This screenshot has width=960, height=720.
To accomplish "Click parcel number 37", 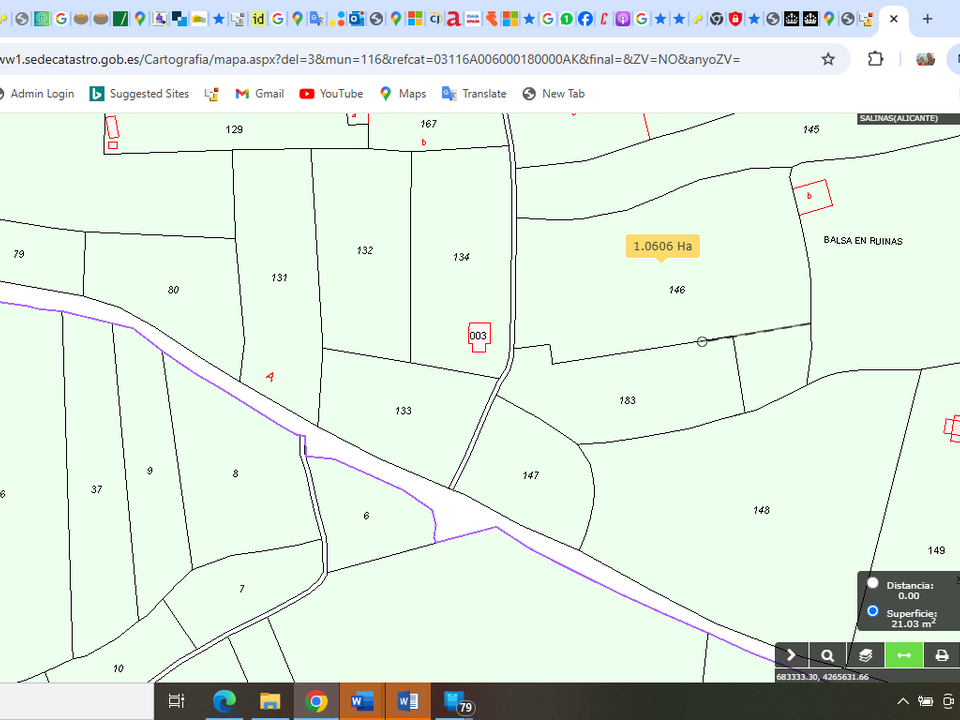I will click(x=96, y=489).
